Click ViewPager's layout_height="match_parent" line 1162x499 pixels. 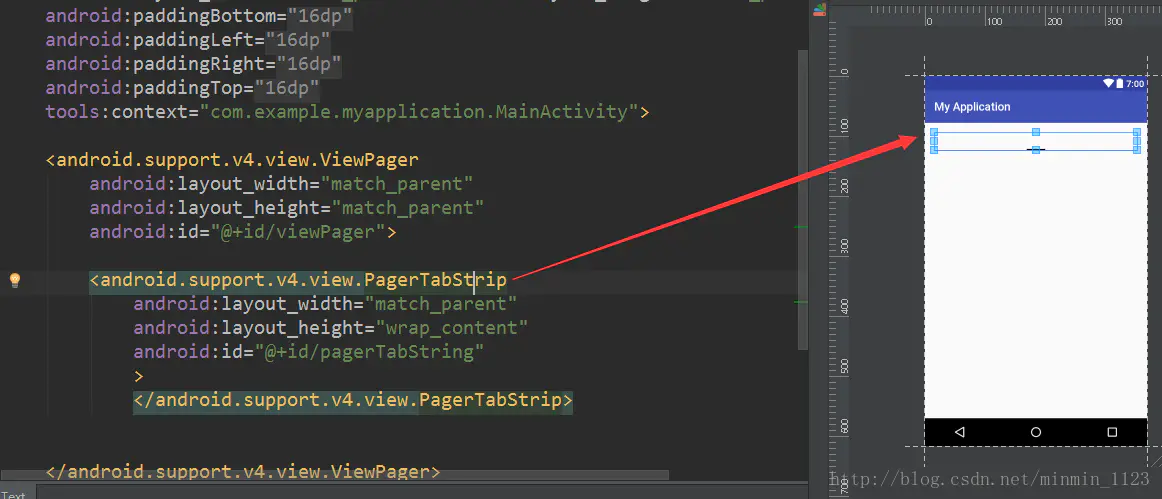click(287, 208)
